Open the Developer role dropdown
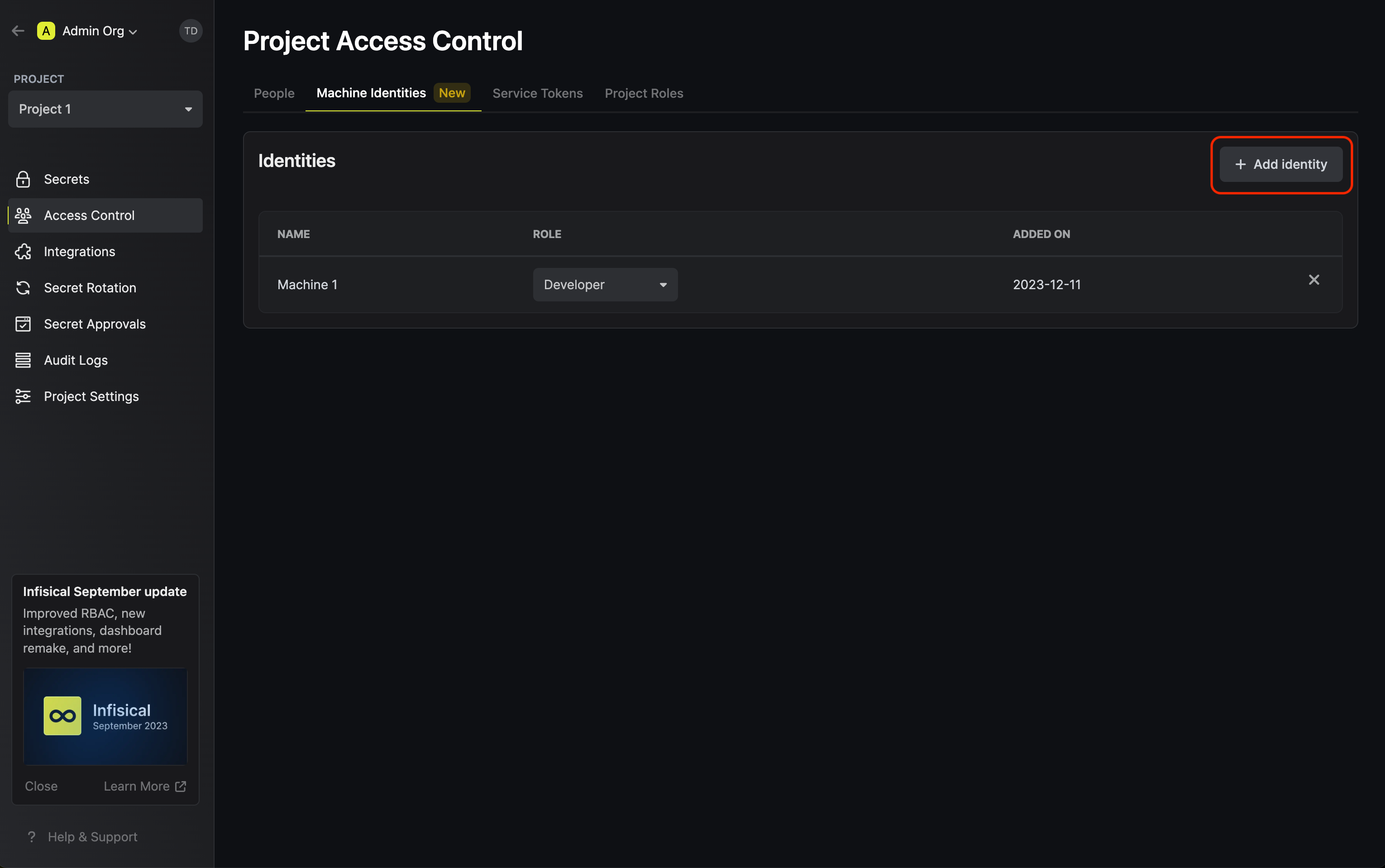 [604, 285]
